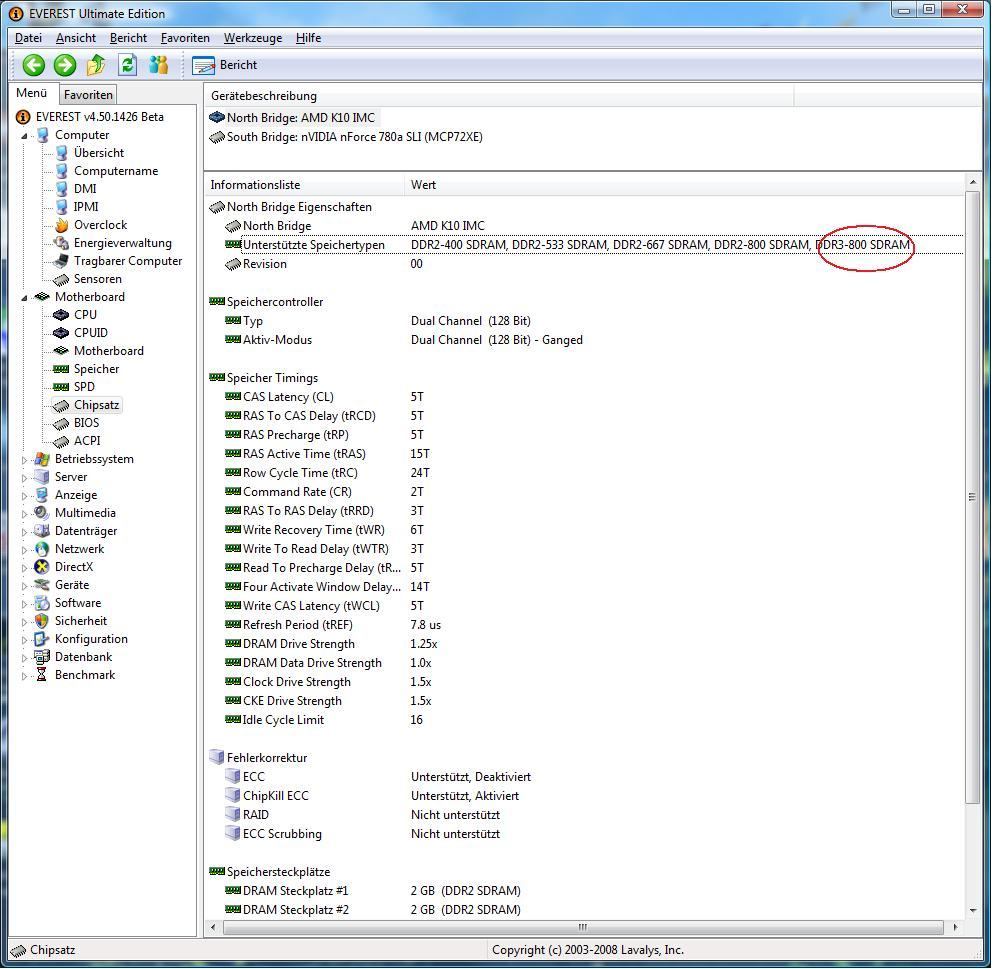Open the Favoriten menu
This screenshot has width=994, height=969.
click(185, 38)
